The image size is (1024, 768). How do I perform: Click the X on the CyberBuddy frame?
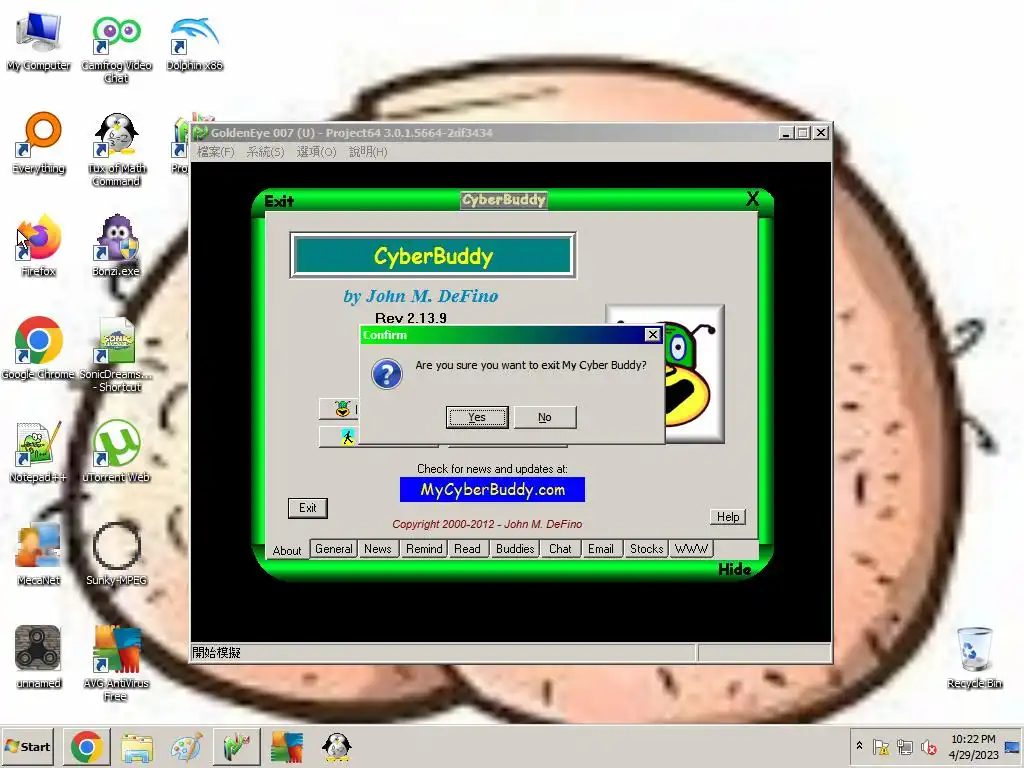(x=752, y=199)
